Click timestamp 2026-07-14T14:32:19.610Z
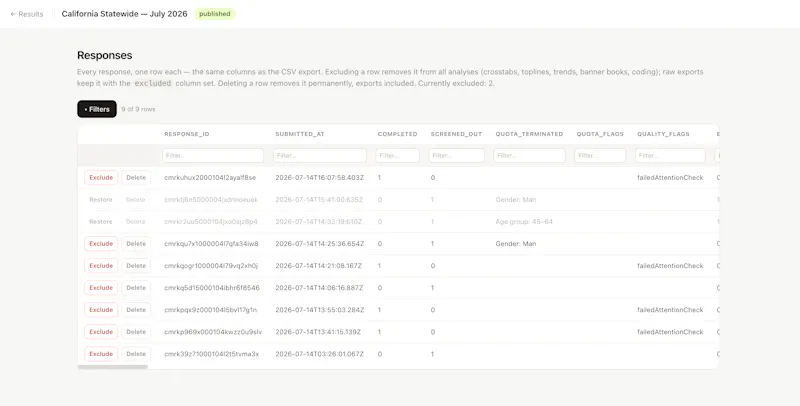Screen dimensions: 800x406 coord(319,221)
